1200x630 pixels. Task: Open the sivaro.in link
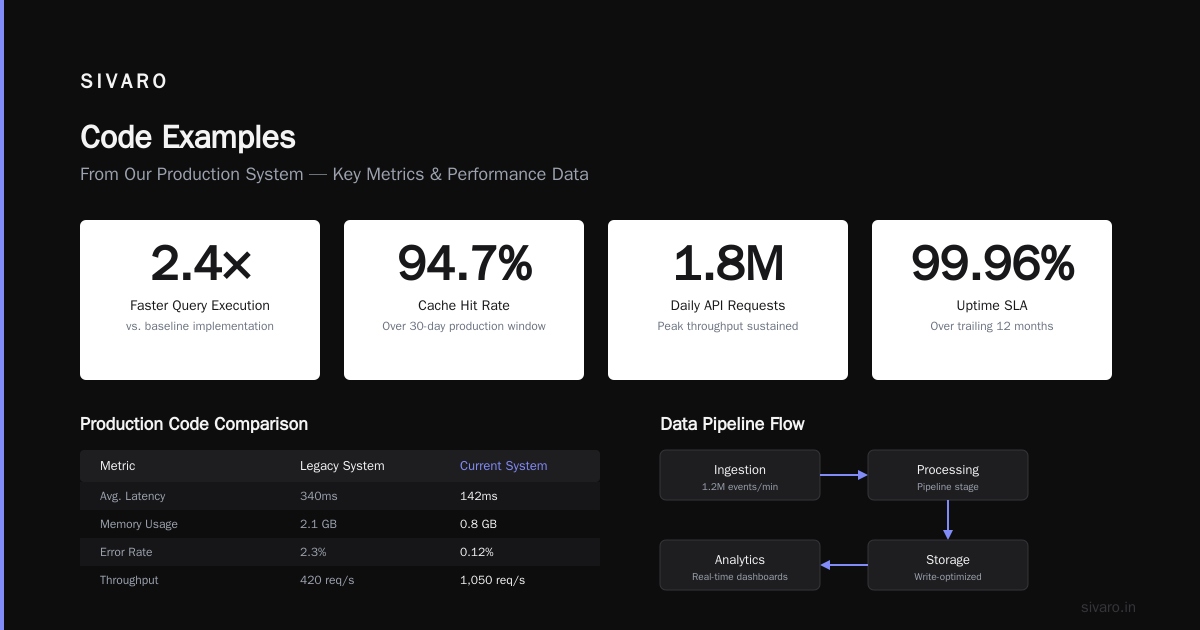tap(1109, 607)
